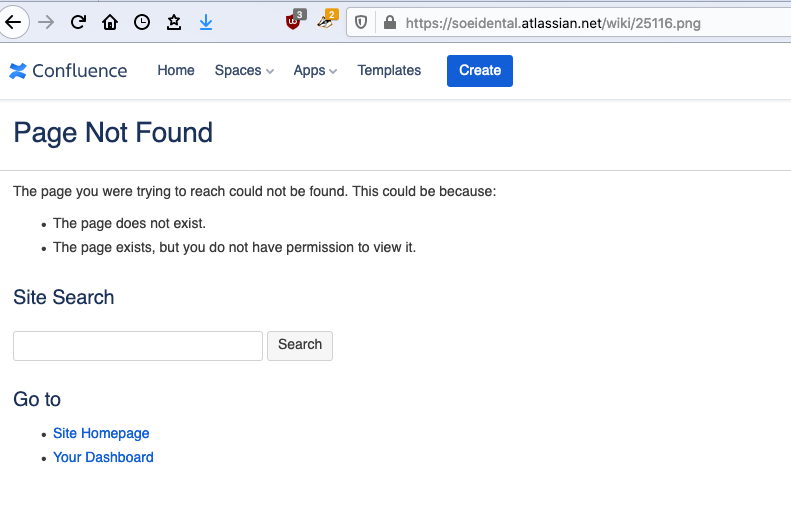Image resolution: width=791 pixels, height=518 pixels.
Task: Expand the Apps dropdown menu
Action: coord(315,71)
